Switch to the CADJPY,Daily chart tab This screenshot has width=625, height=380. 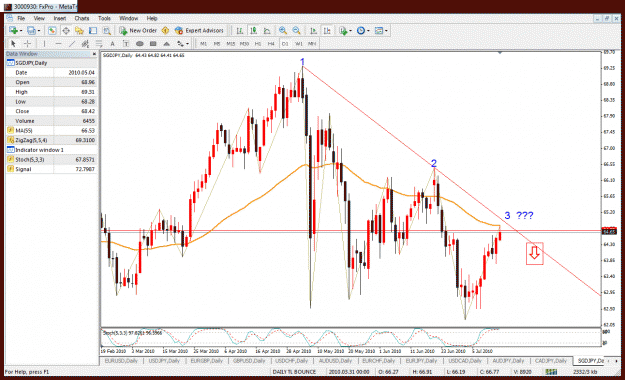(x=551, y=361)
